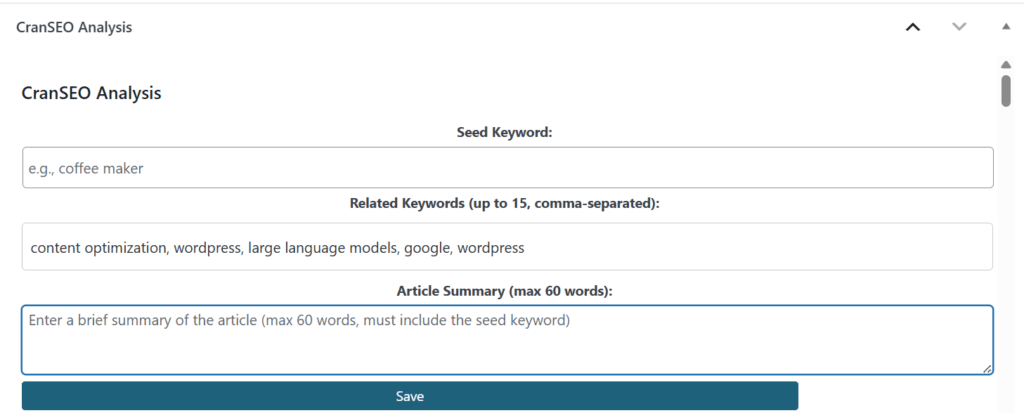
Task: Focus the Seed Keyword input field
Action: click(x=507, y=168)
